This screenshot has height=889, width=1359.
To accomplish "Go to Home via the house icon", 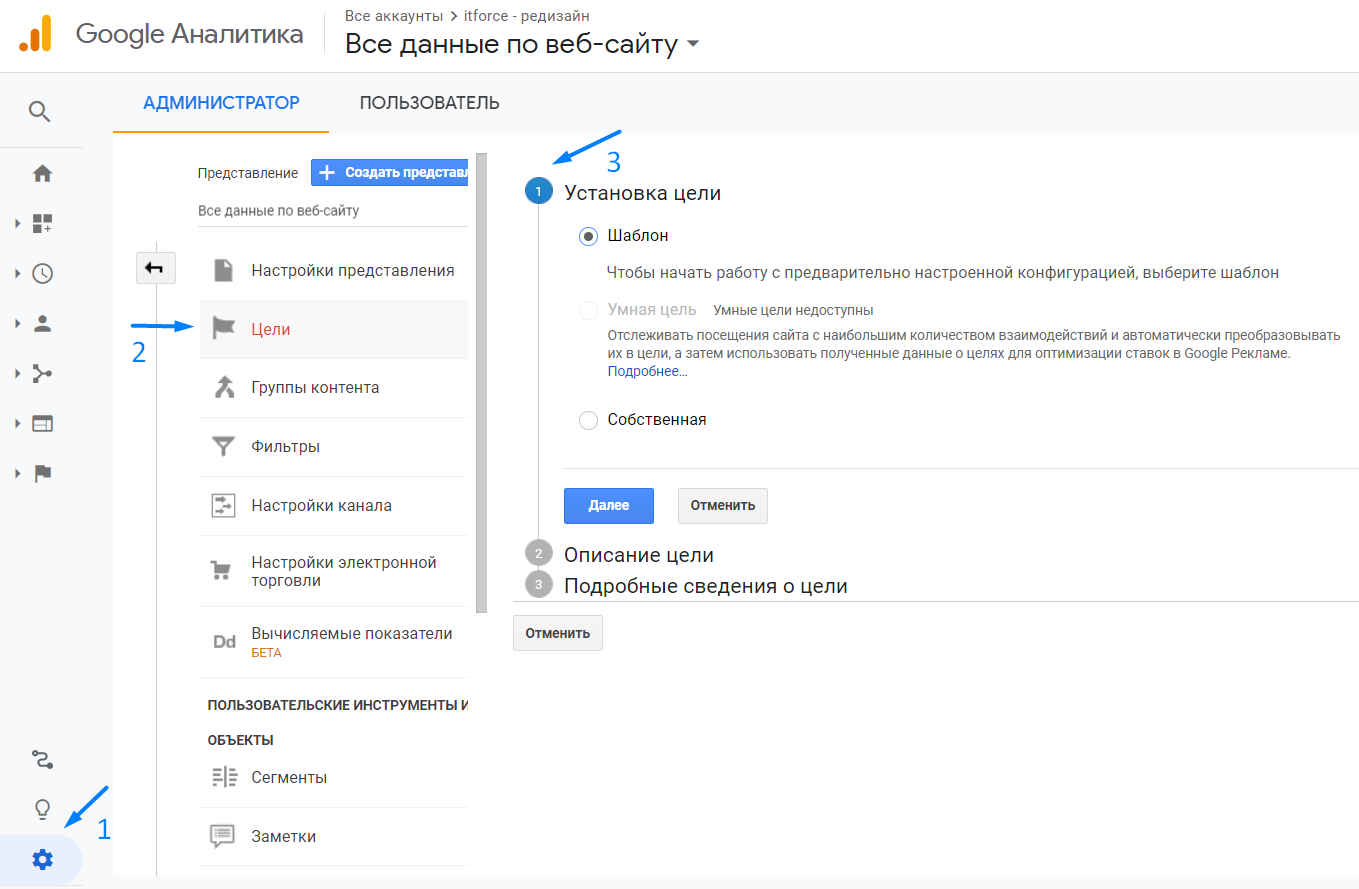I will (x=42, y=174).
